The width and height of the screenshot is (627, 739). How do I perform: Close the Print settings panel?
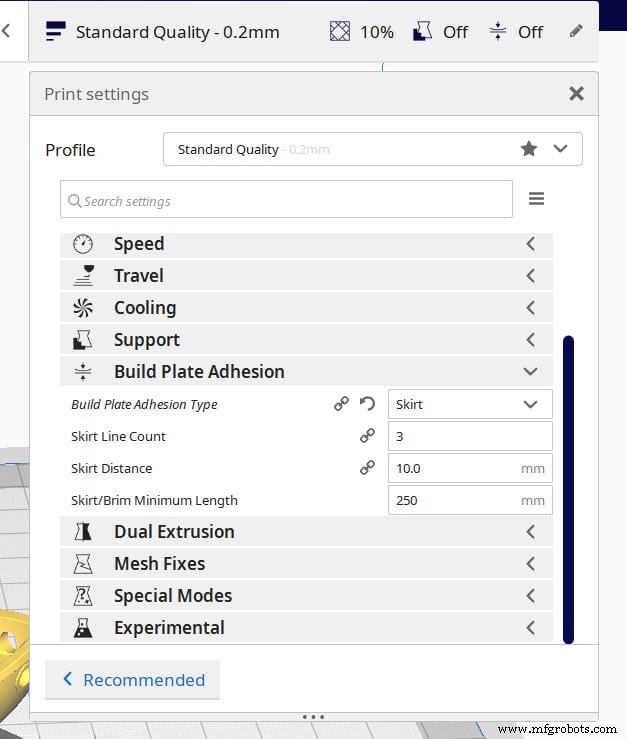(x=576, y=93)
